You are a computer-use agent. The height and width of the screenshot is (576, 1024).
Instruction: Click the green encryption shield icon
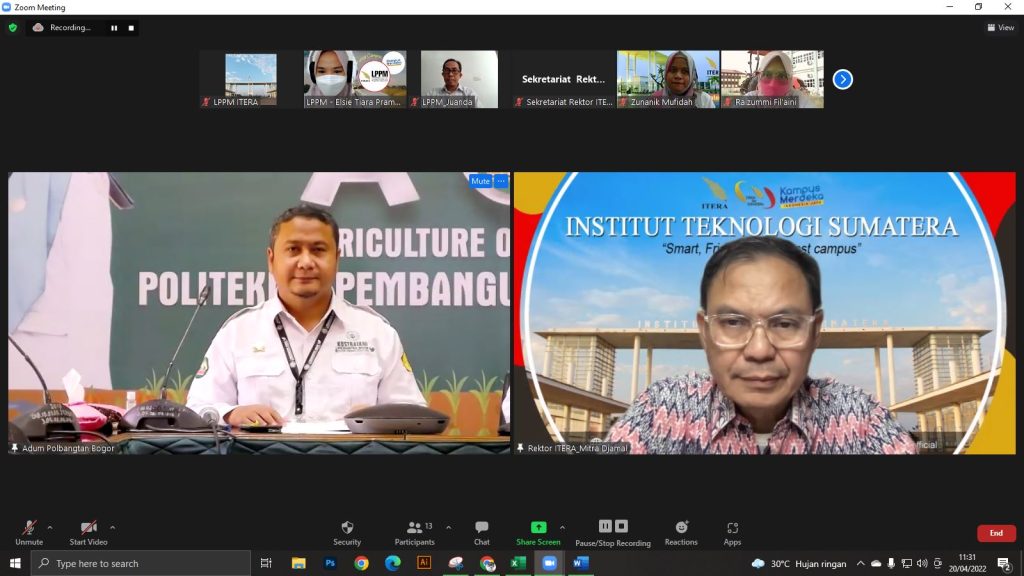coord(13,27)
